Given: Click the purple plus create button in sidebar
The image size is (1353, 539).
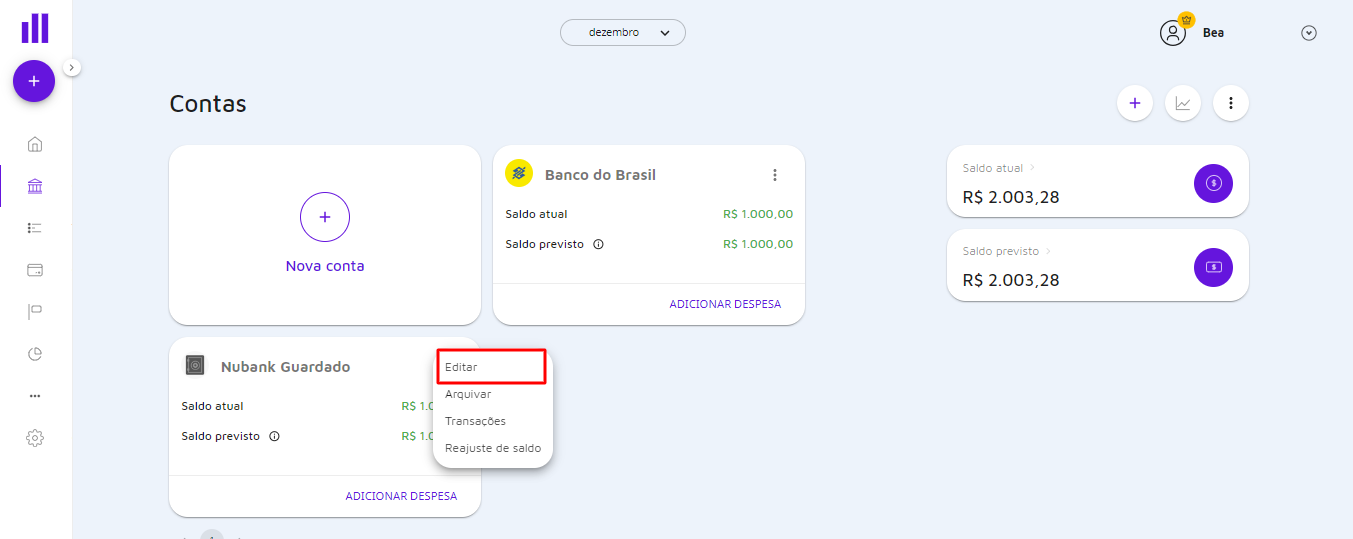Looking at the screenshot, I should (x=34, y=81).
